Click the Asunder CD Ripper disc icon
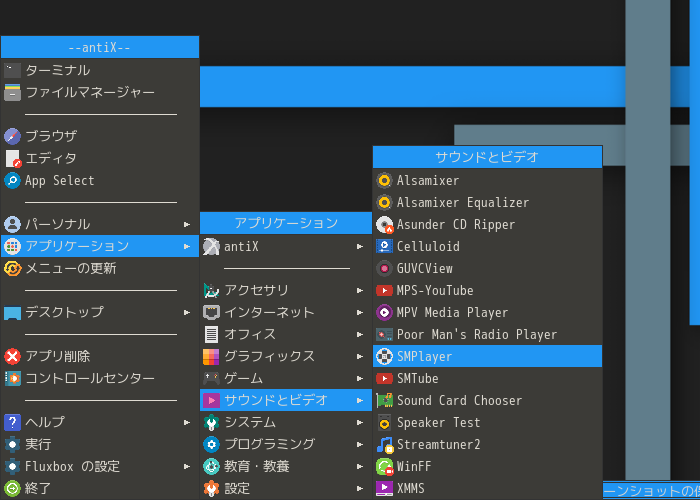Viewport: 700px width, 500px height. click(x=384, y=225)
